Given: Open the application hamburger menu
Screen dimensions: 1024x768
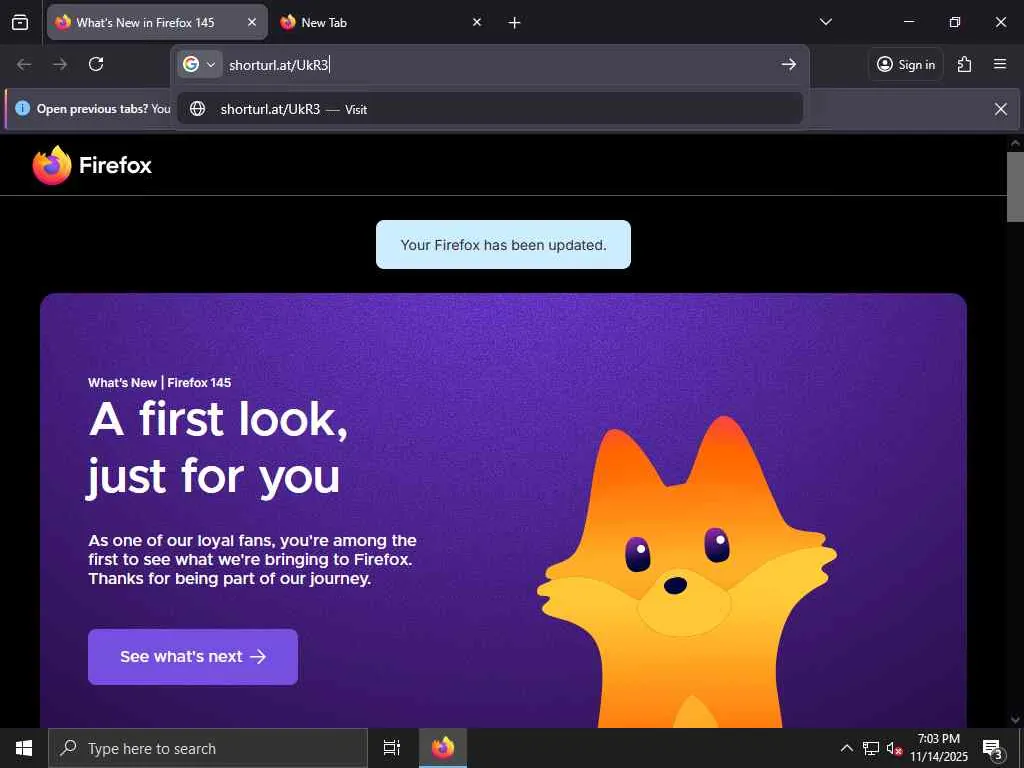Looking at the screenshot, I should (x=999, y=64).
